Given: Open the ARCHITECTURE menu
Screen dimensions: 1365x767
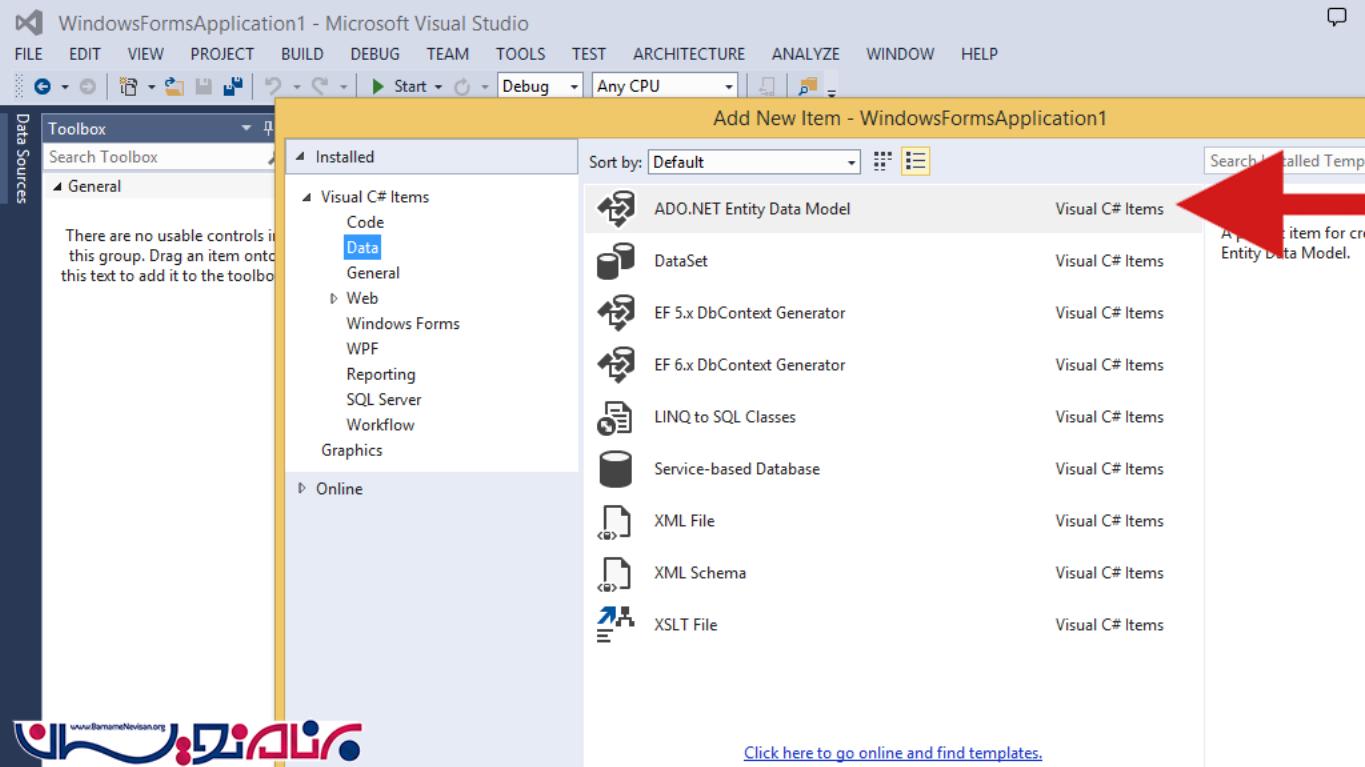Looking at the screenshot, I should pos(688,54).
